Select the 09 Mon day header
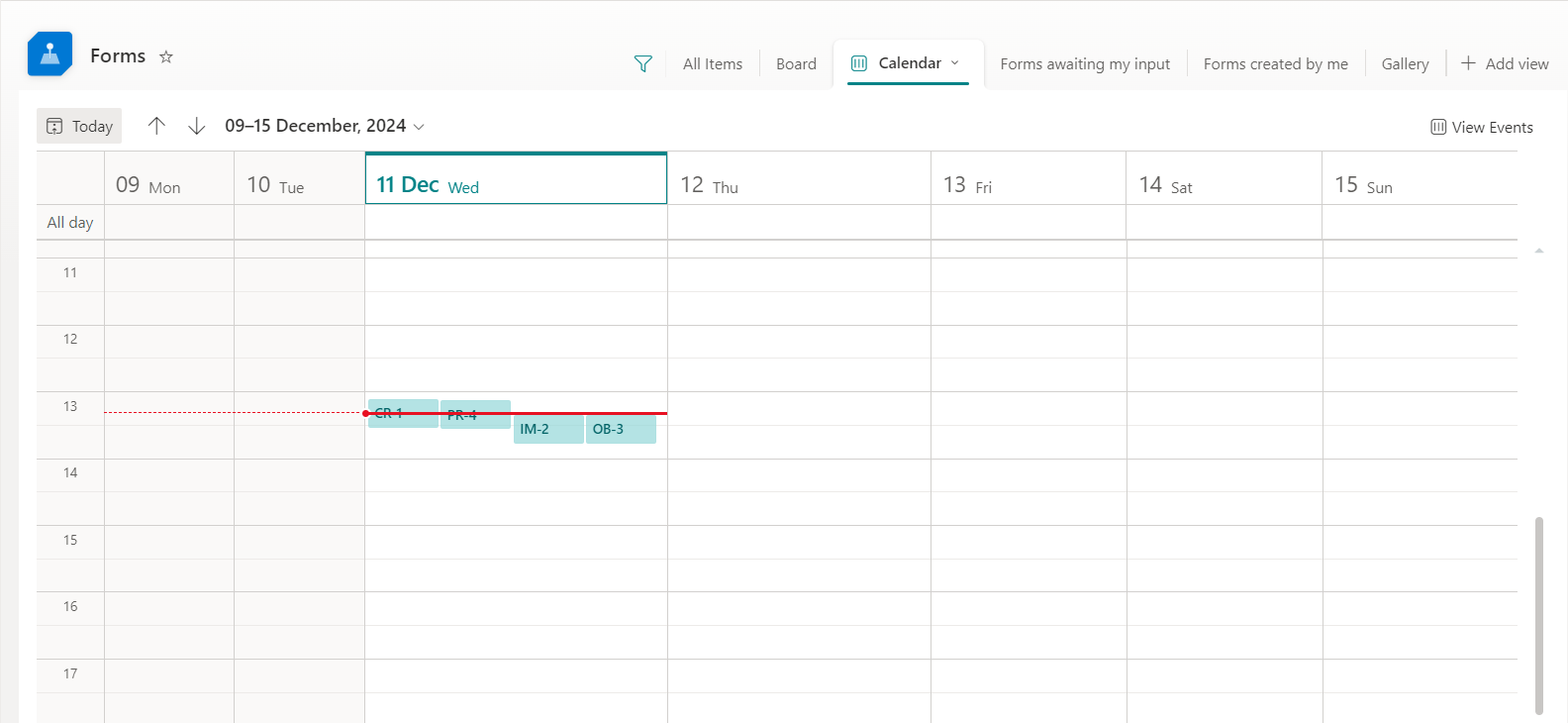 pos(169,178)
